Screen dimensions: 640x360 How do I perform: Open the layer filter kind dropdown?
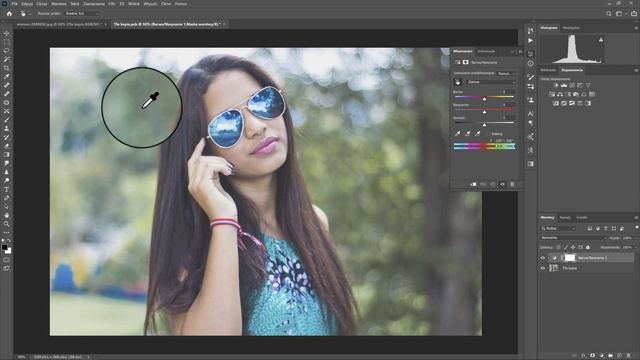[x=558, y=229]
